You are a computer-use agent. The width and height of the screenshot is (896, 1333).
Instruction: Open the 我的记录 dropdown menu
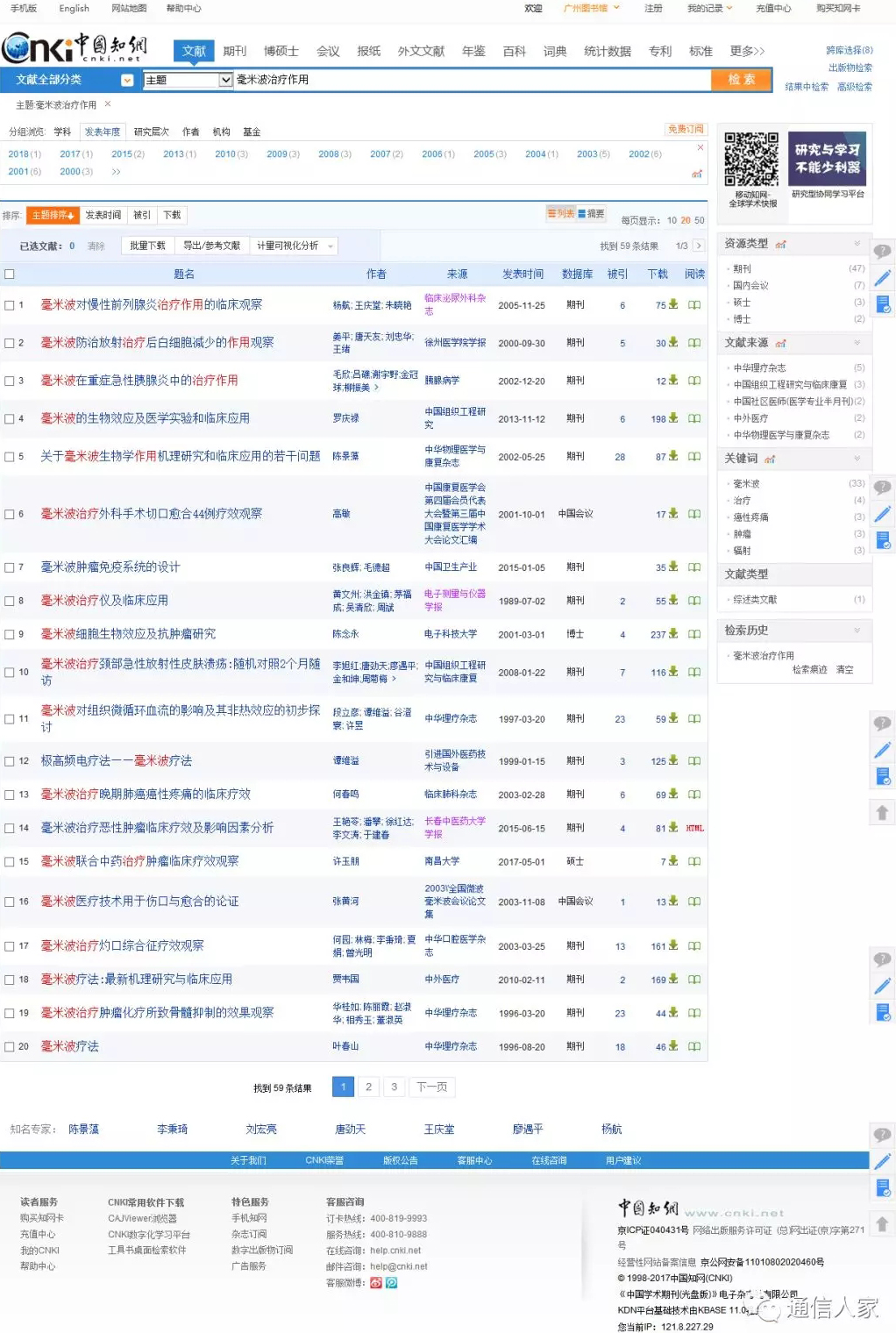coord(710,8)
